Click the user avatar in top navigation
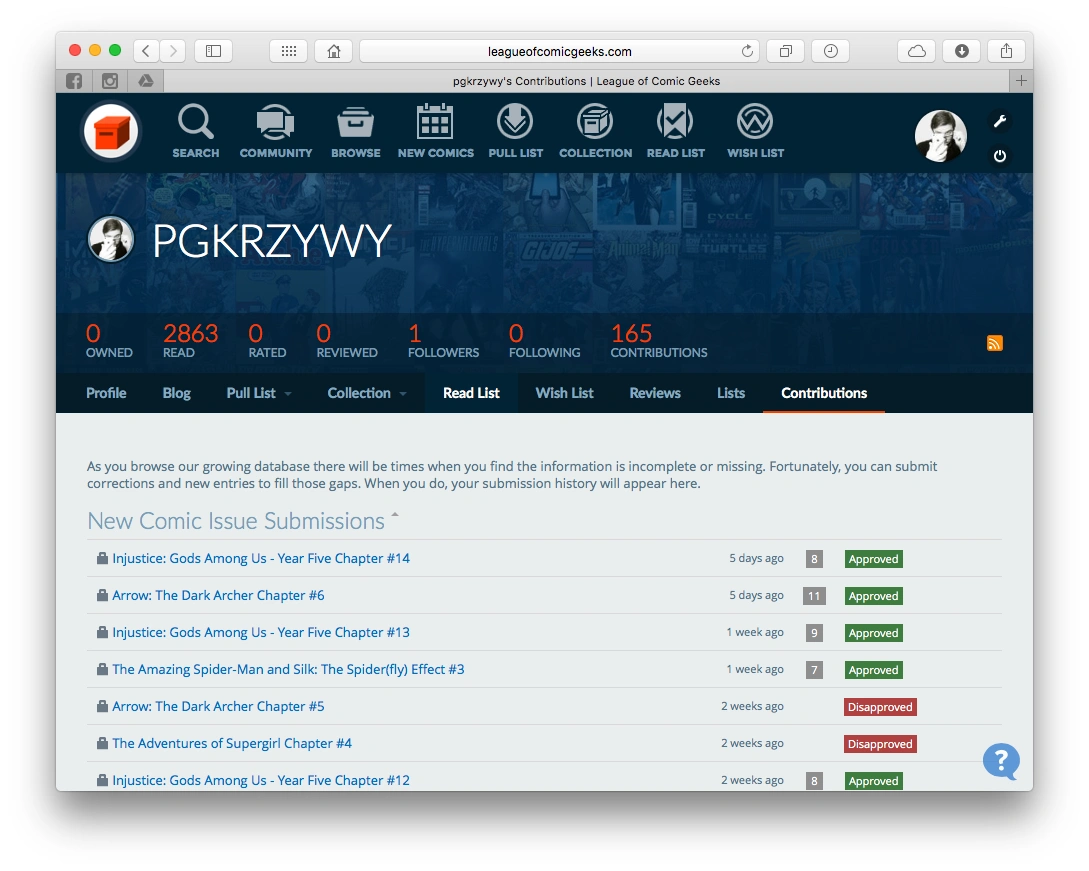The image size is (1089, 871). pyautogui.click(x=940, y=135)
